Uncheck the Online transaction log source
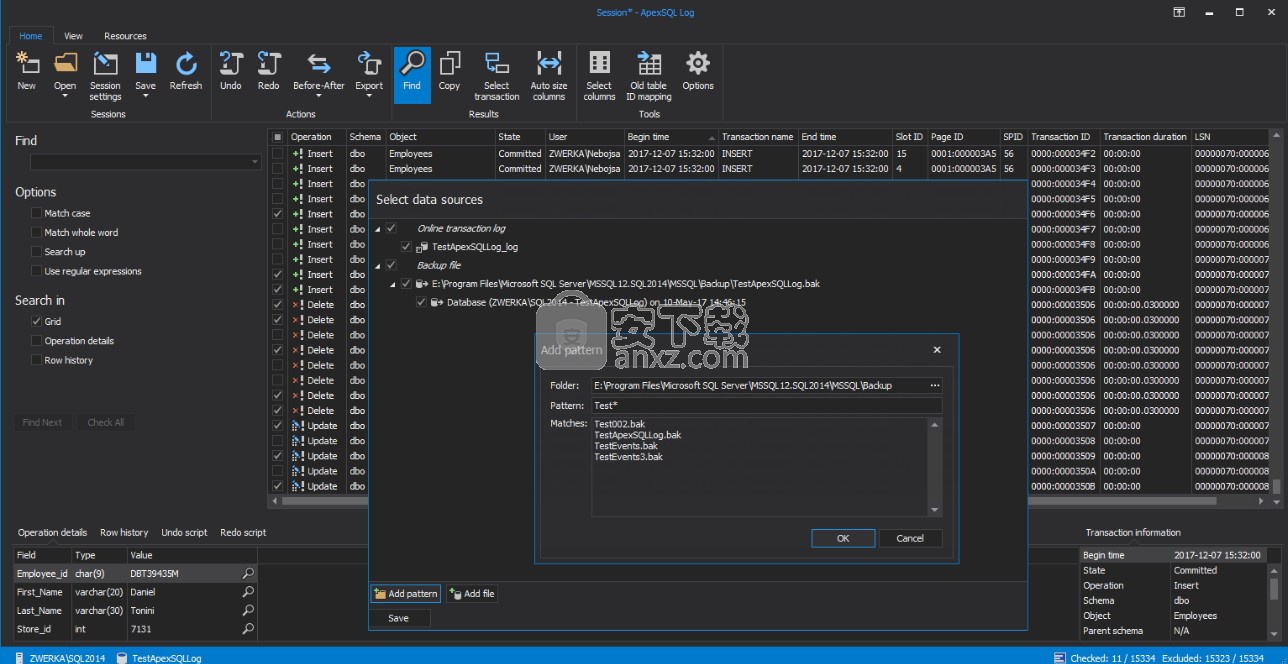The height and width of the screenshot is (664, 1288). [391, 229]
